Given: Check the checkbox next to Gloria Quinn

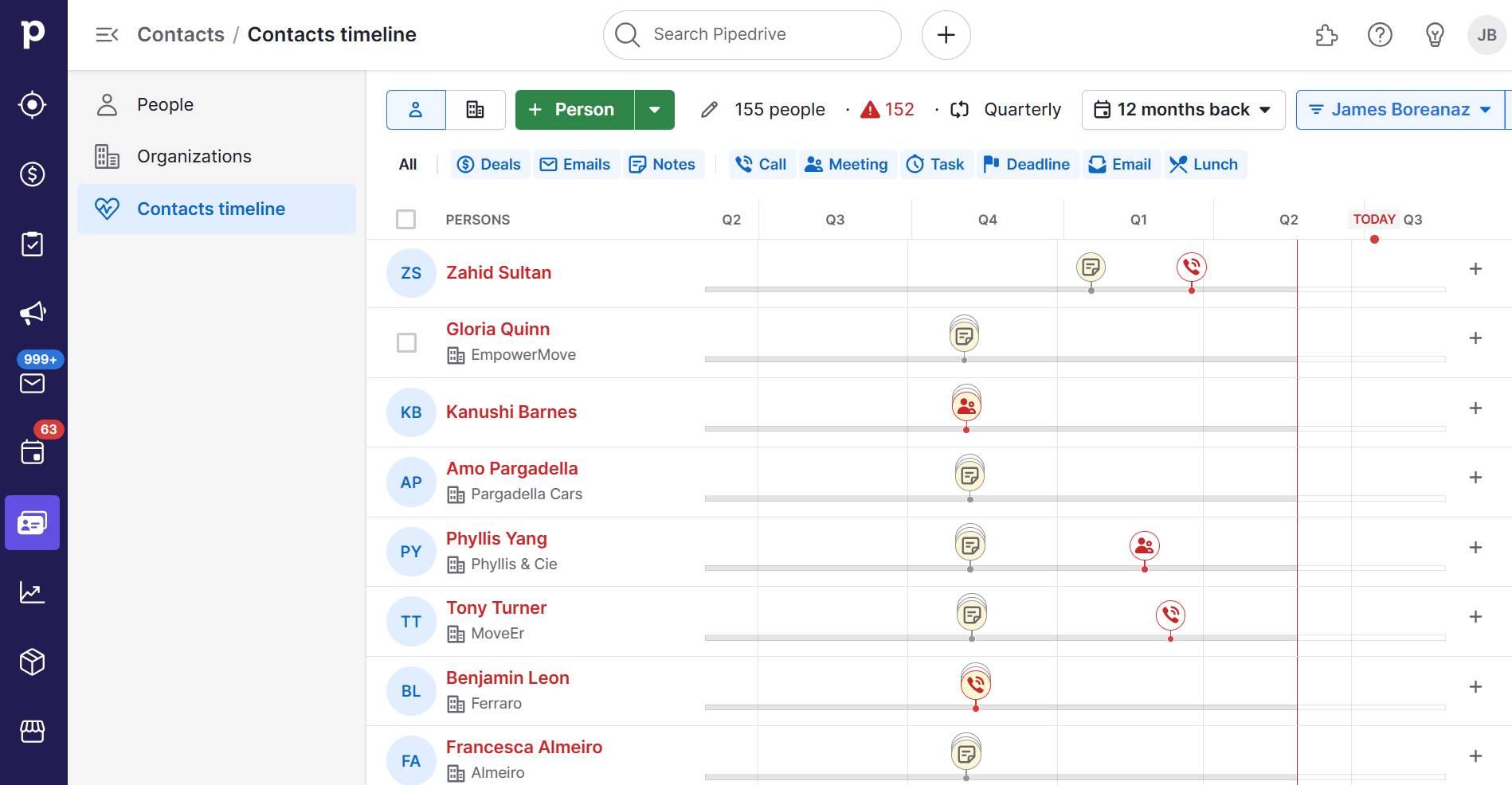Looking at the screenshot, I should point(407,343).
